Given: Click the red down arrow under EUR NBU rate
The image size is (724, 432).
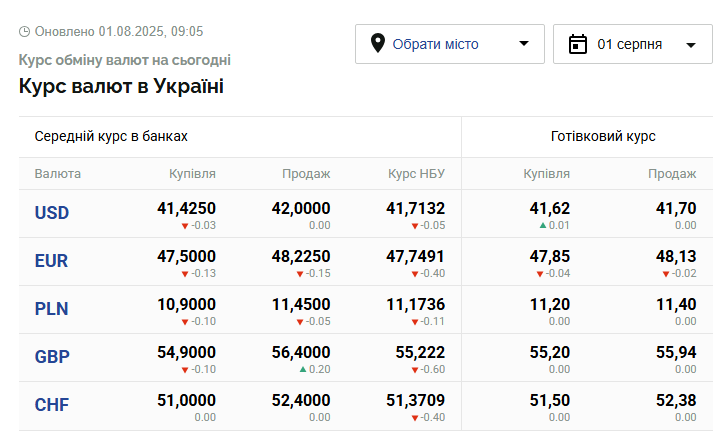Looking at the screenshot, I should point(414,274).
